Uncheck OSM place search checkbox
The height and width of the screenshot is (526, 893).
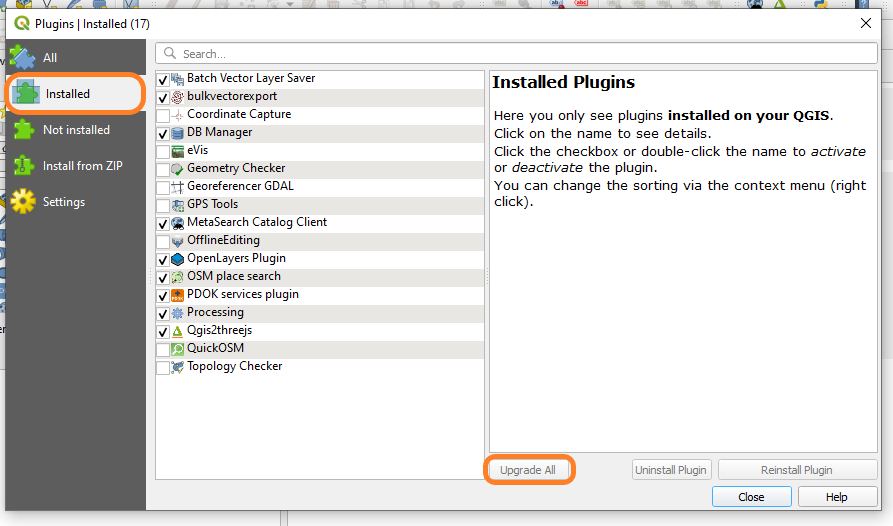[163, 278]
